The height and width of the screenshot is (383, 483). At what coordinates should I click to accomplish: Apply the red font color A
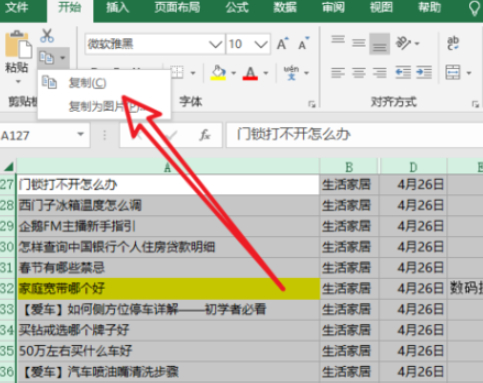(x=250, y=73)
